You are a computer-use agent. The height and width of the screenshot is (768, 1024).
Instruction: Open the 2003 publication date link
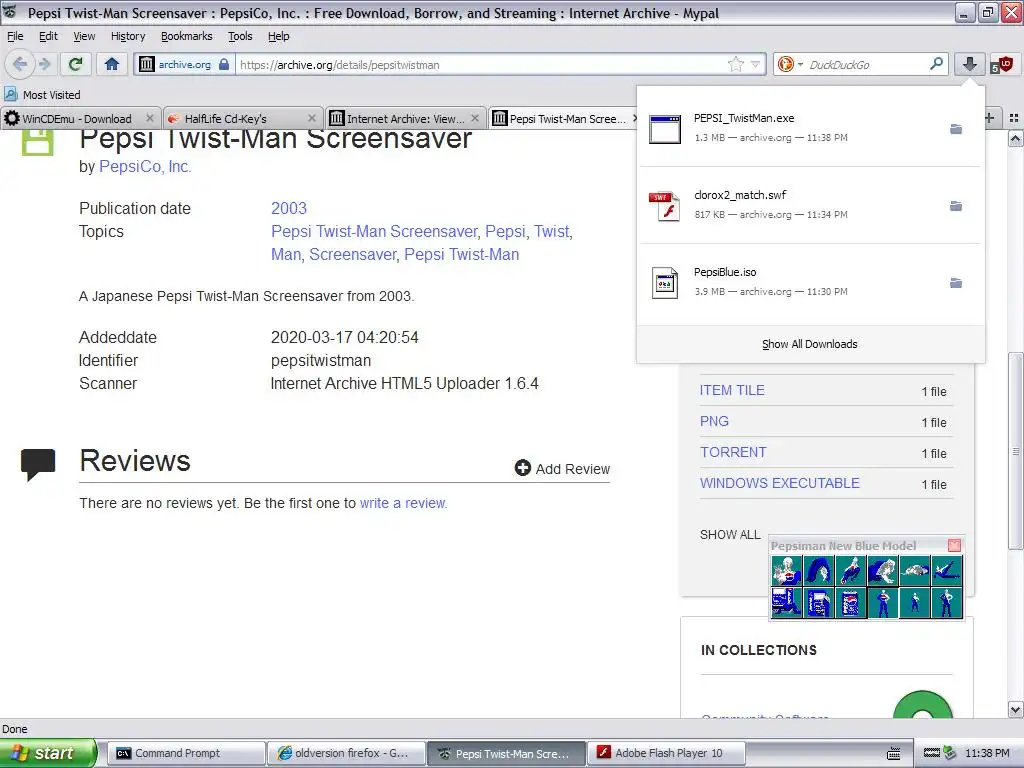point(289,208)
